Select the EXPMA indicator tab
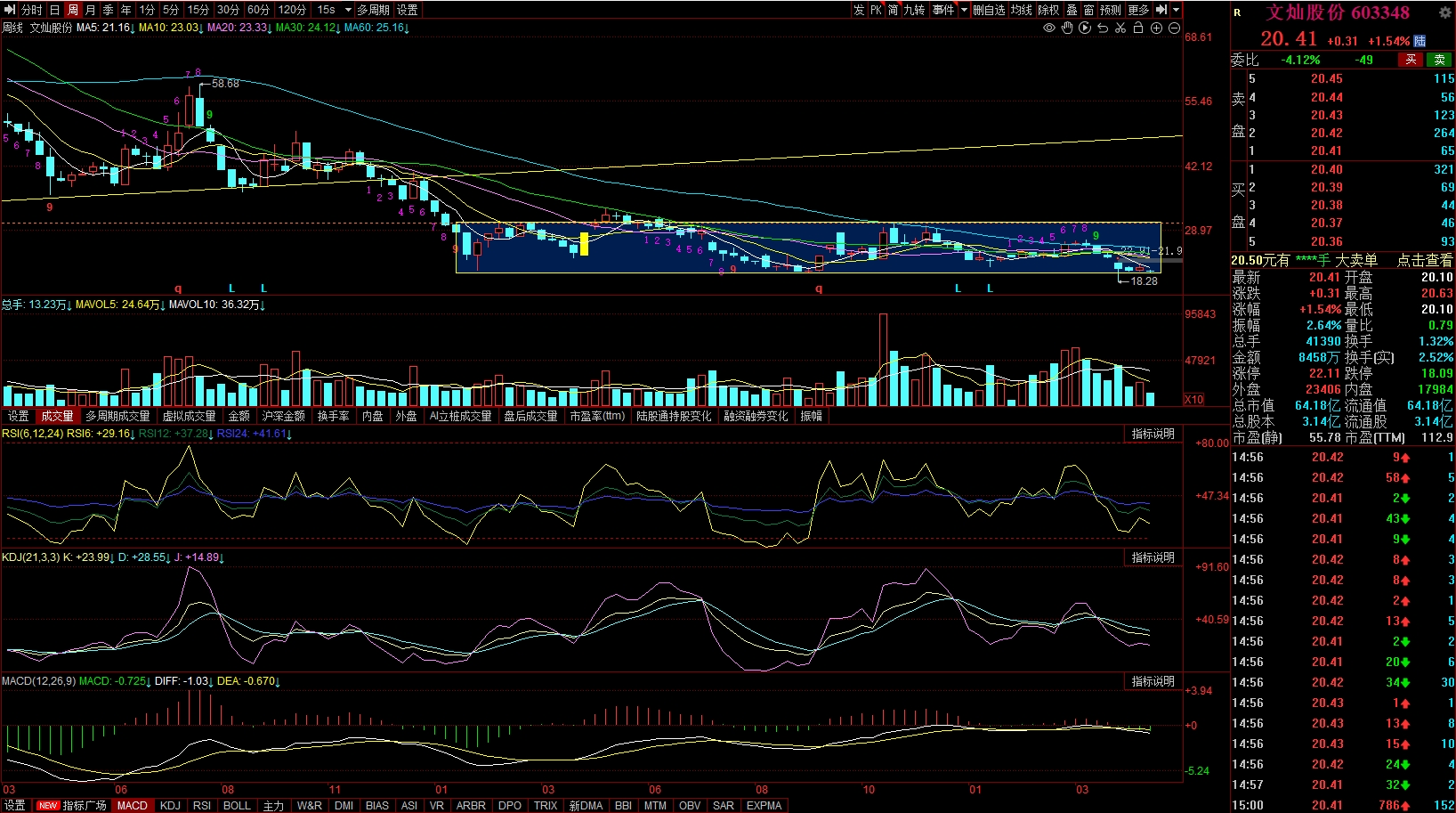1456x813 pixels. pyautogui.click(x=764, y=805)
